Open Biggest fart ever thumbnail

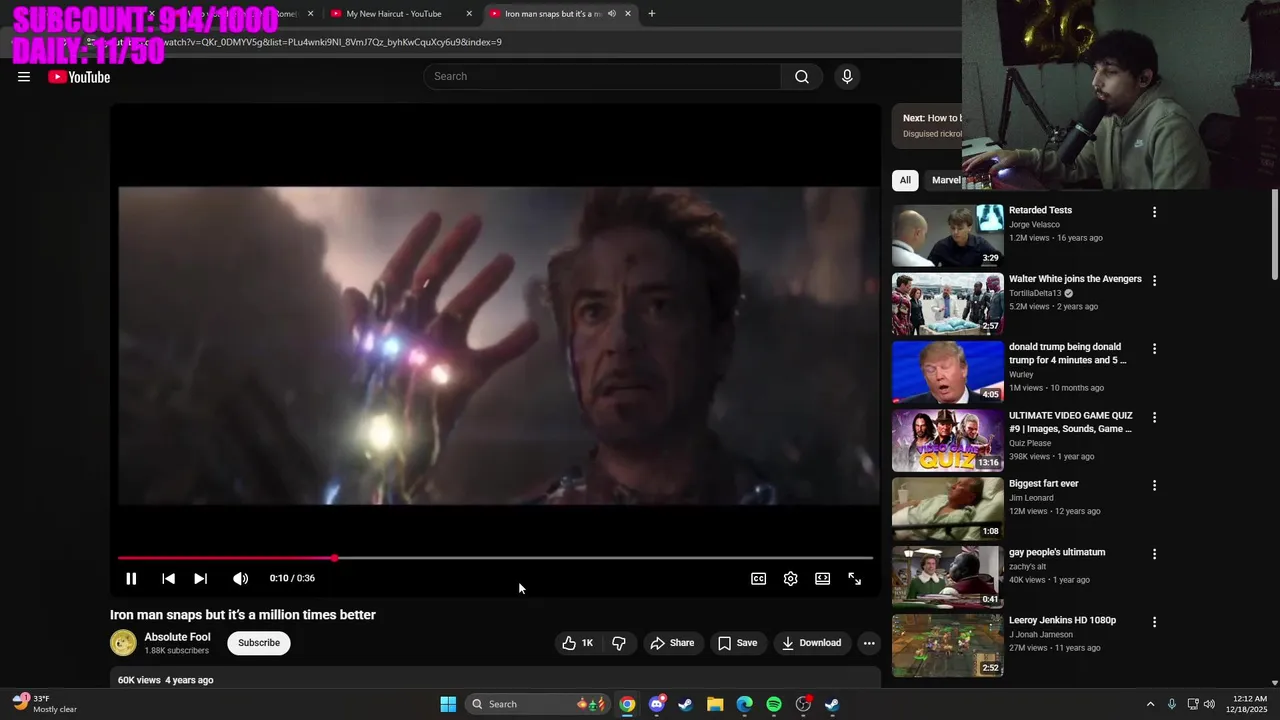[947, 508]
